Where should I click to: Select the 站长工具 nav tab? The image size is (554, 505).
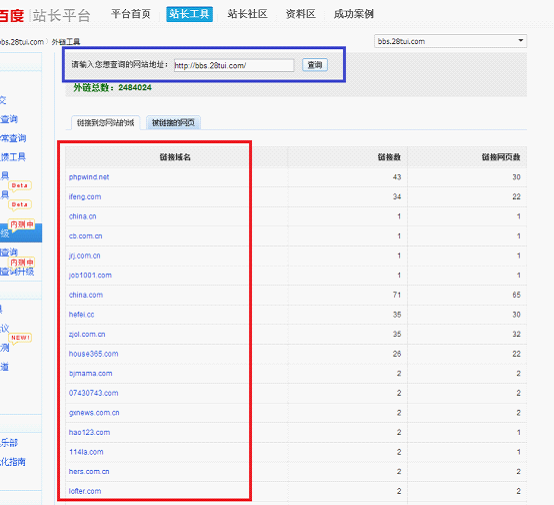(x=189, y=14)
